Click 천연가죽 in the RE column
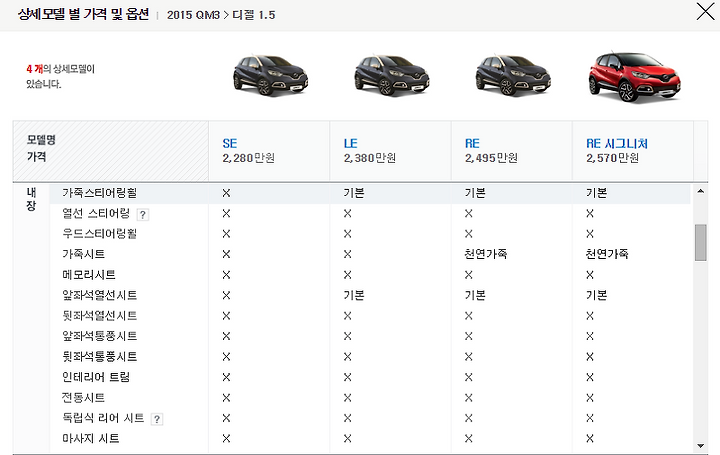The width and height of the screenshot is (720, 455). 485,254
